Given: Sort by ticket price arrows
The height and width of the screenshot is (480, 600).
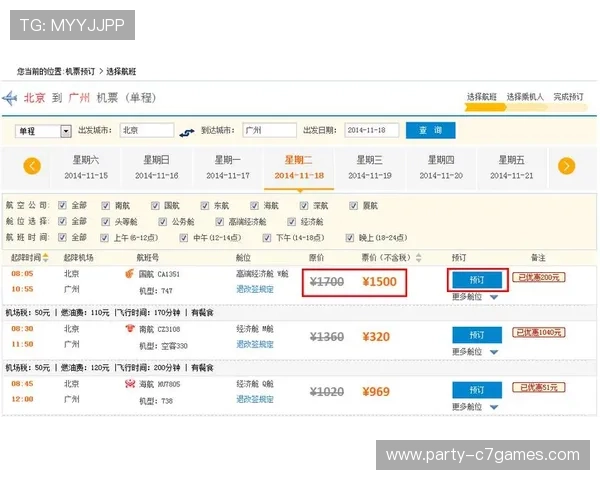Looking at the screenshot, I should click(419, 258).
